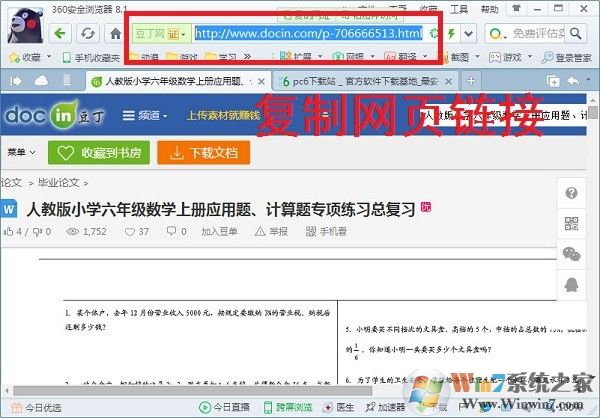Click the tab window list icon
This screenshot has width=600, height=418.
[553, 81]
